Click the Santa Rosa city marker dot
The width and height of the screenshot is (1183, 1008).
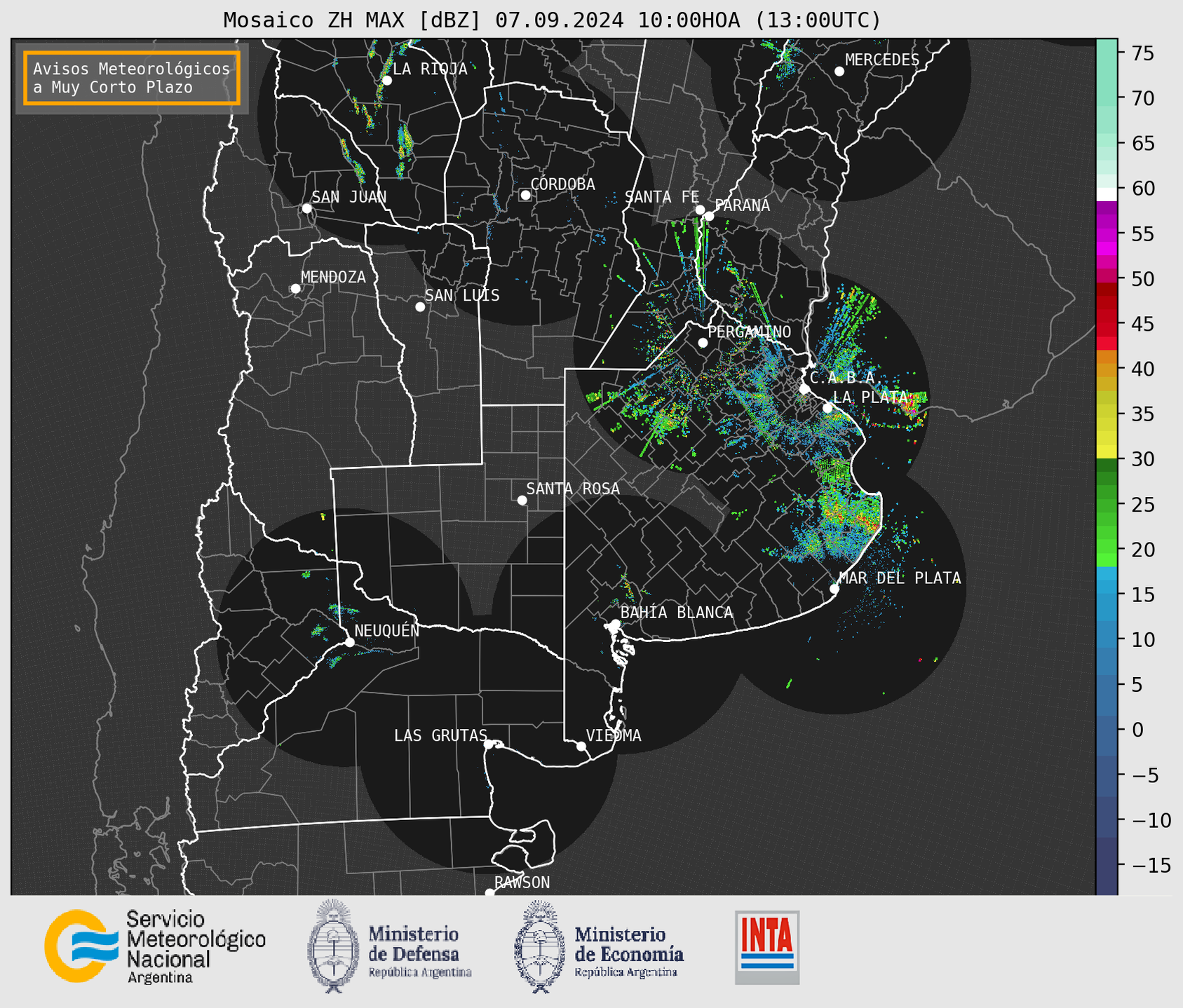[522, 500]
